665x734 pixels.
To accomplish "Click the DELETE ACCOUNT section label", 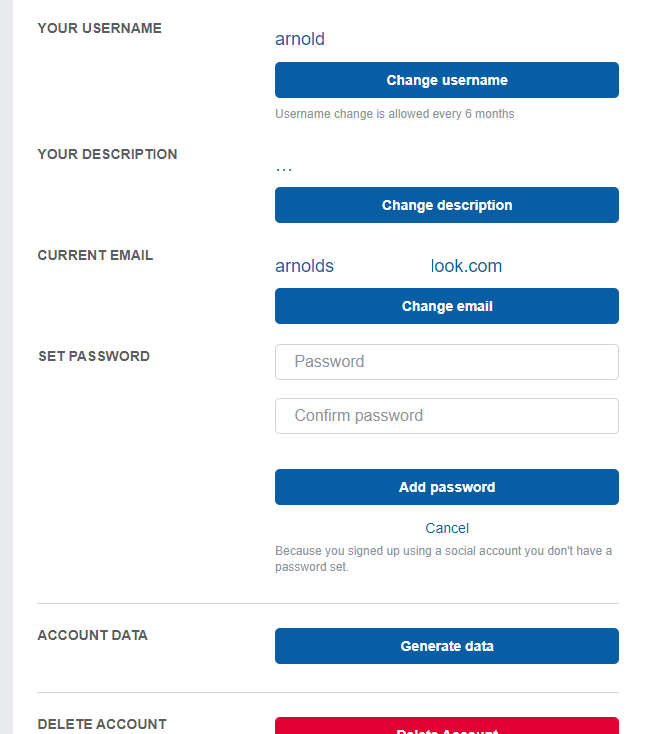I will (x=102, y=724).
